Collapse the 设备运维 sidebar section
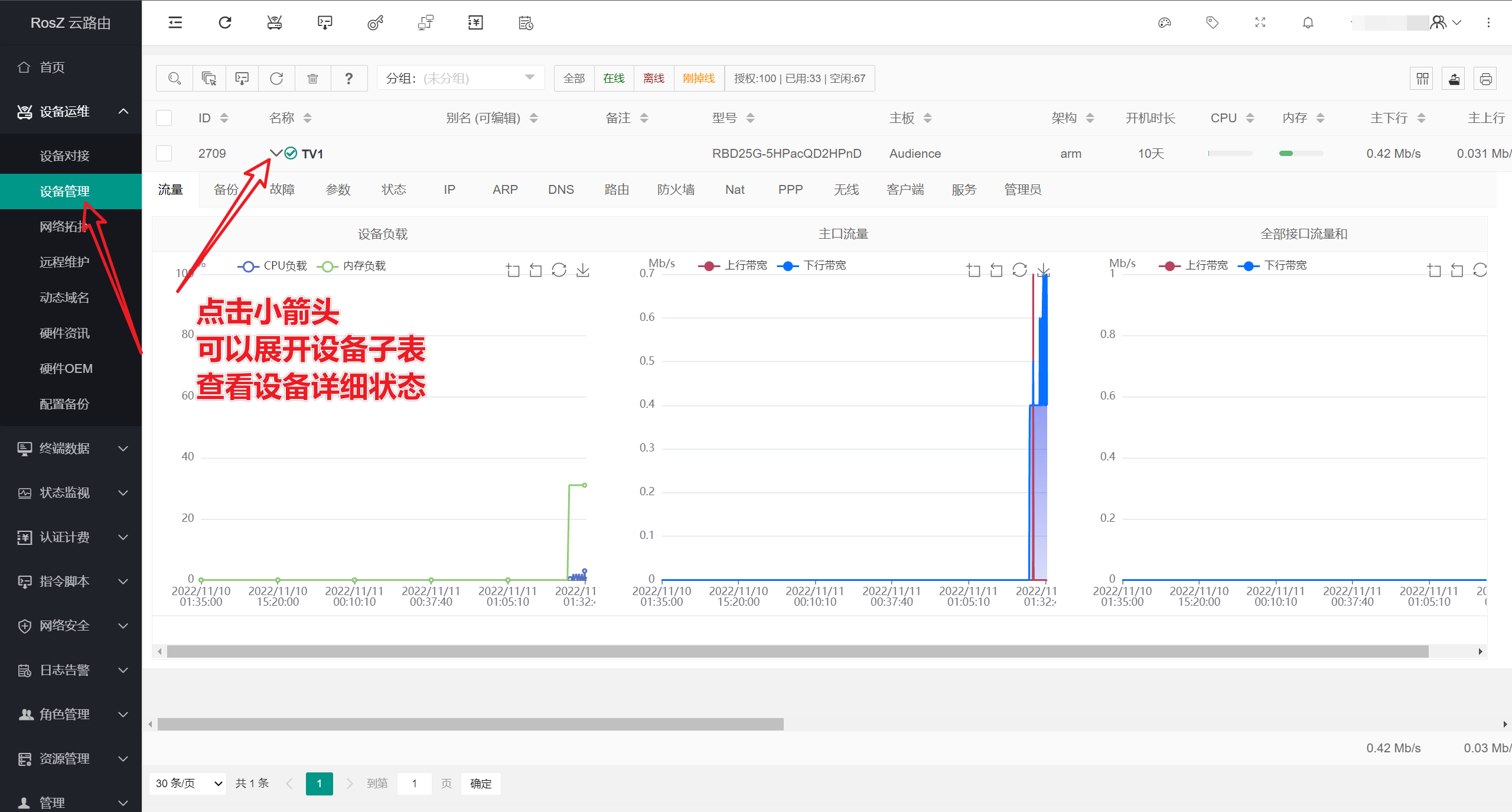 click(x=123, y=112)
